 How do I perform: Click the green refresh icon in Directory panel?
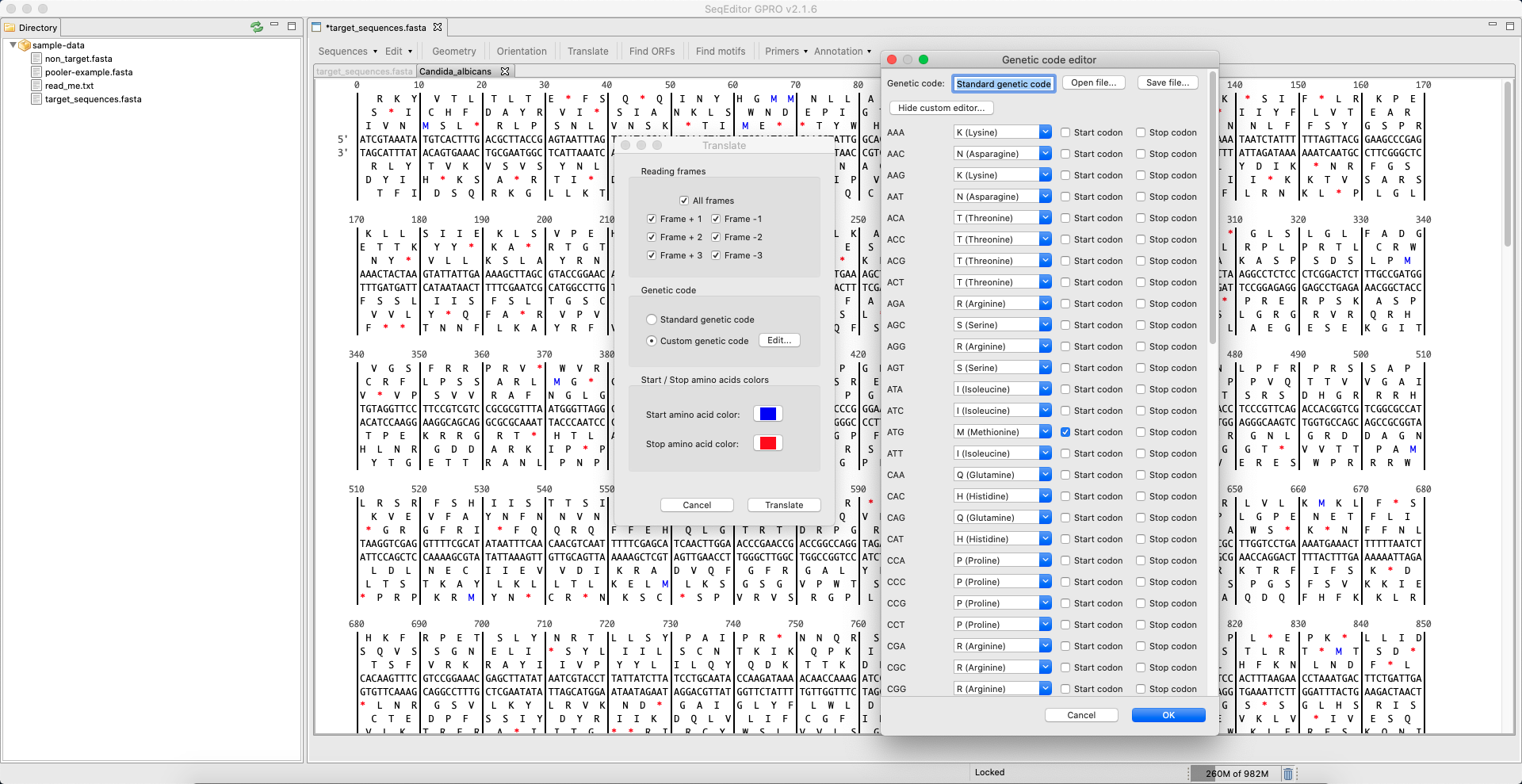pos(256,27)
